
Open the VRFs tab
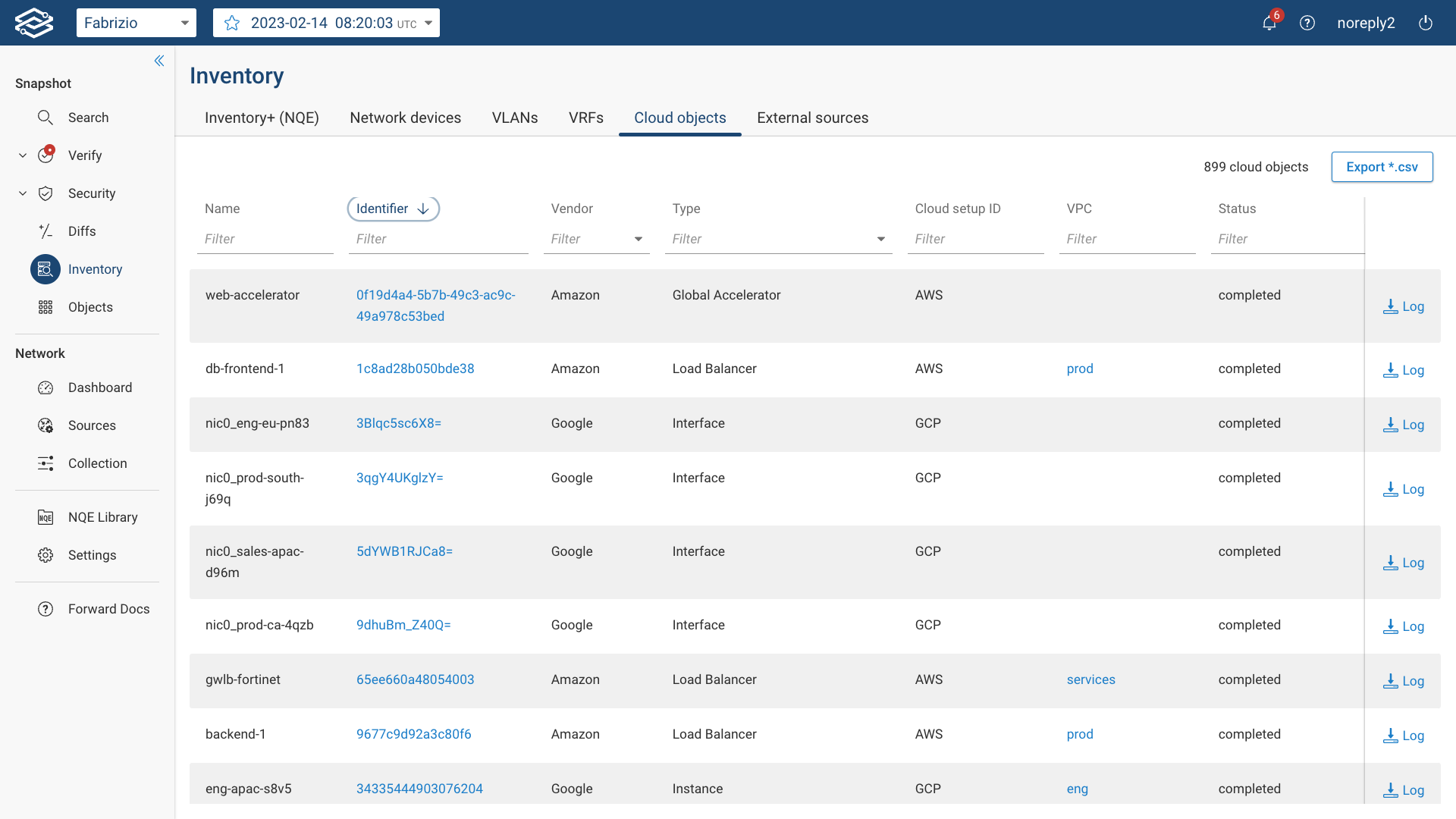(585, 118)
